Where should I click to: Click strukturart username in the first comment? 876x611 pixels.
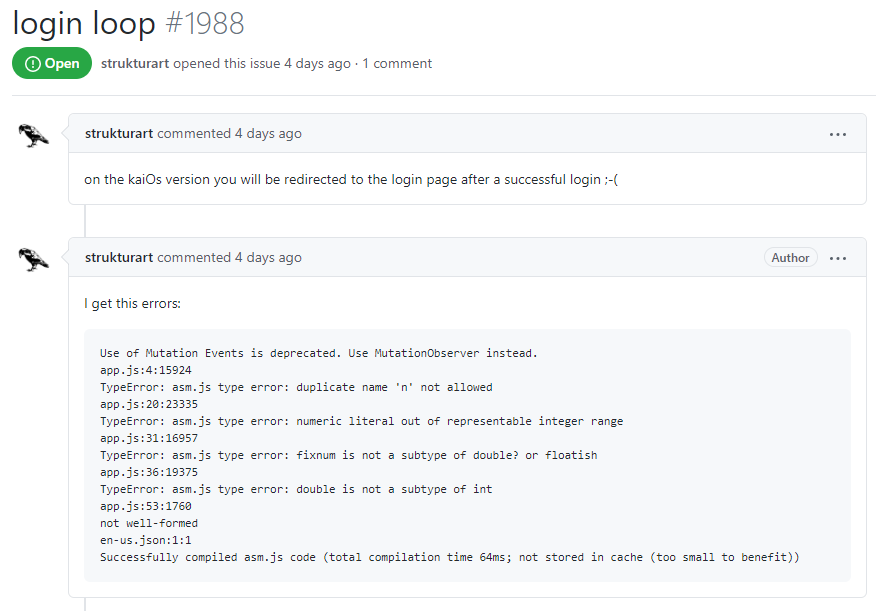click(119, 134)
